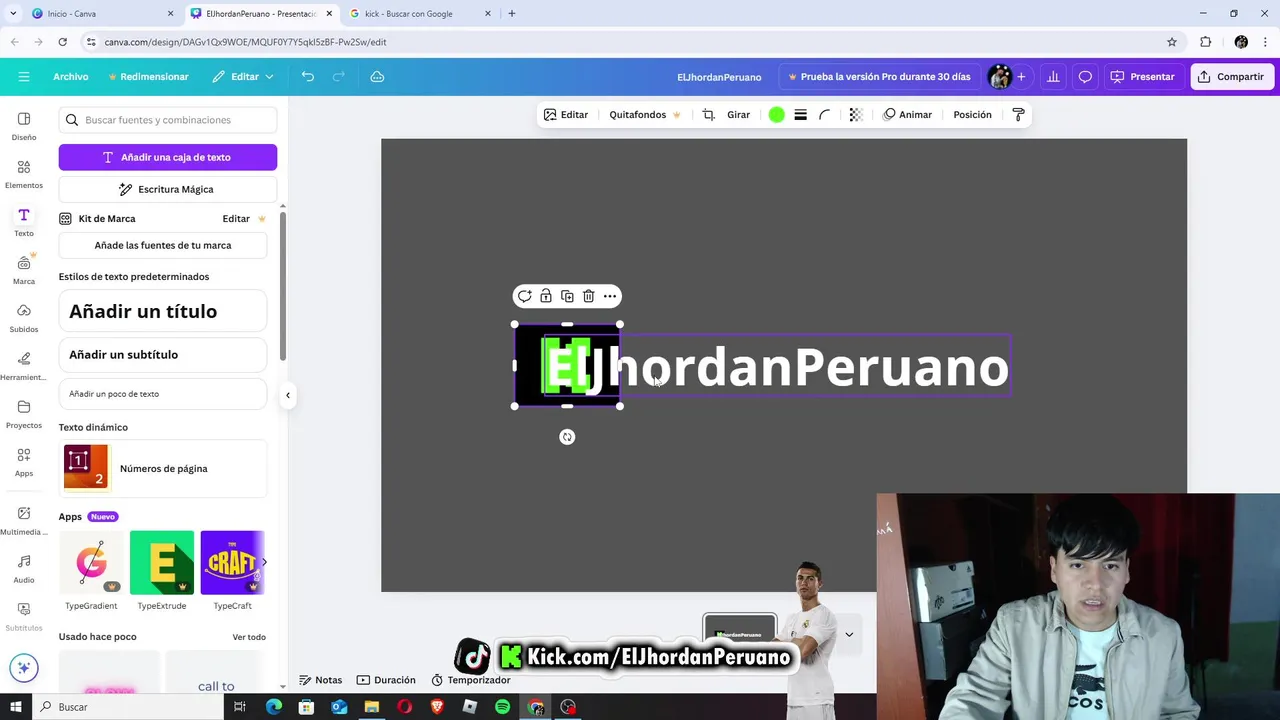Screen dimensions: 1280x720
Task: Open the Subtítulos sidebar panel
Action: coord(24,617)
